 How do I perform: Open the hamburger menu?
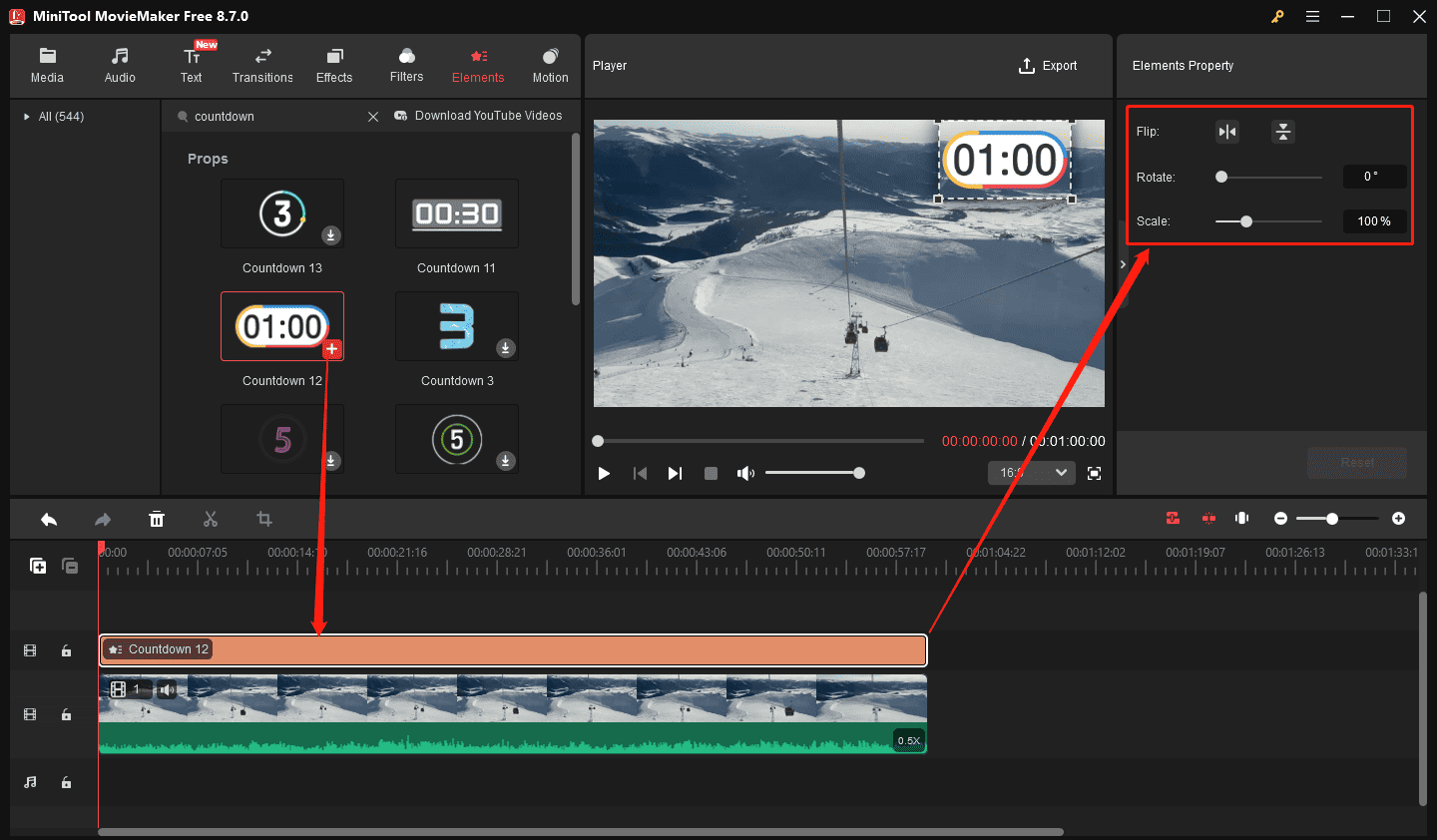[1312, 16]
